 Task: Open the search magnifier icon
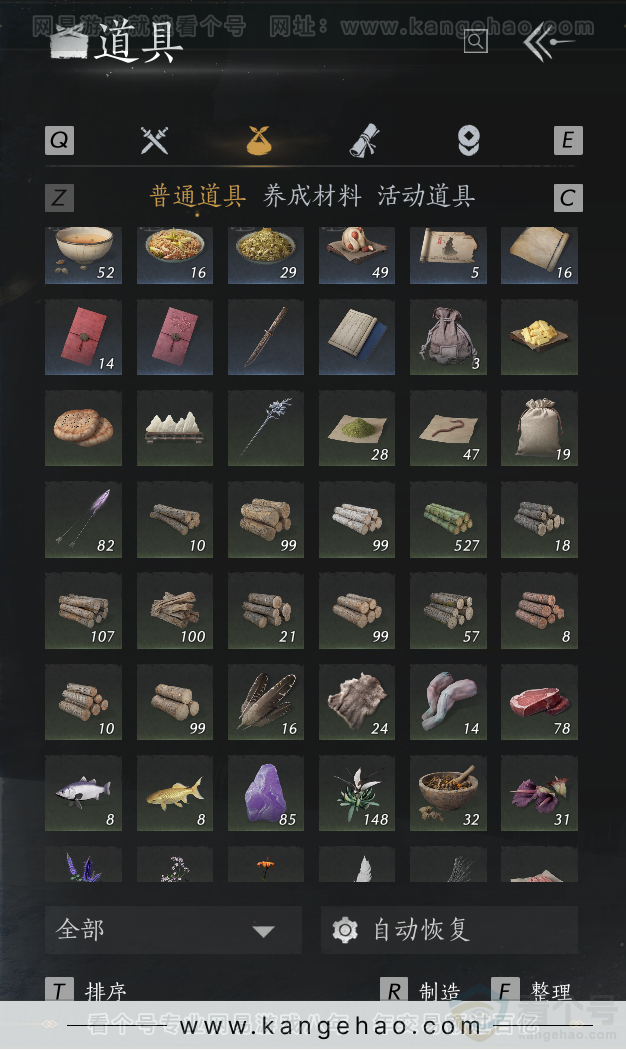475,42
